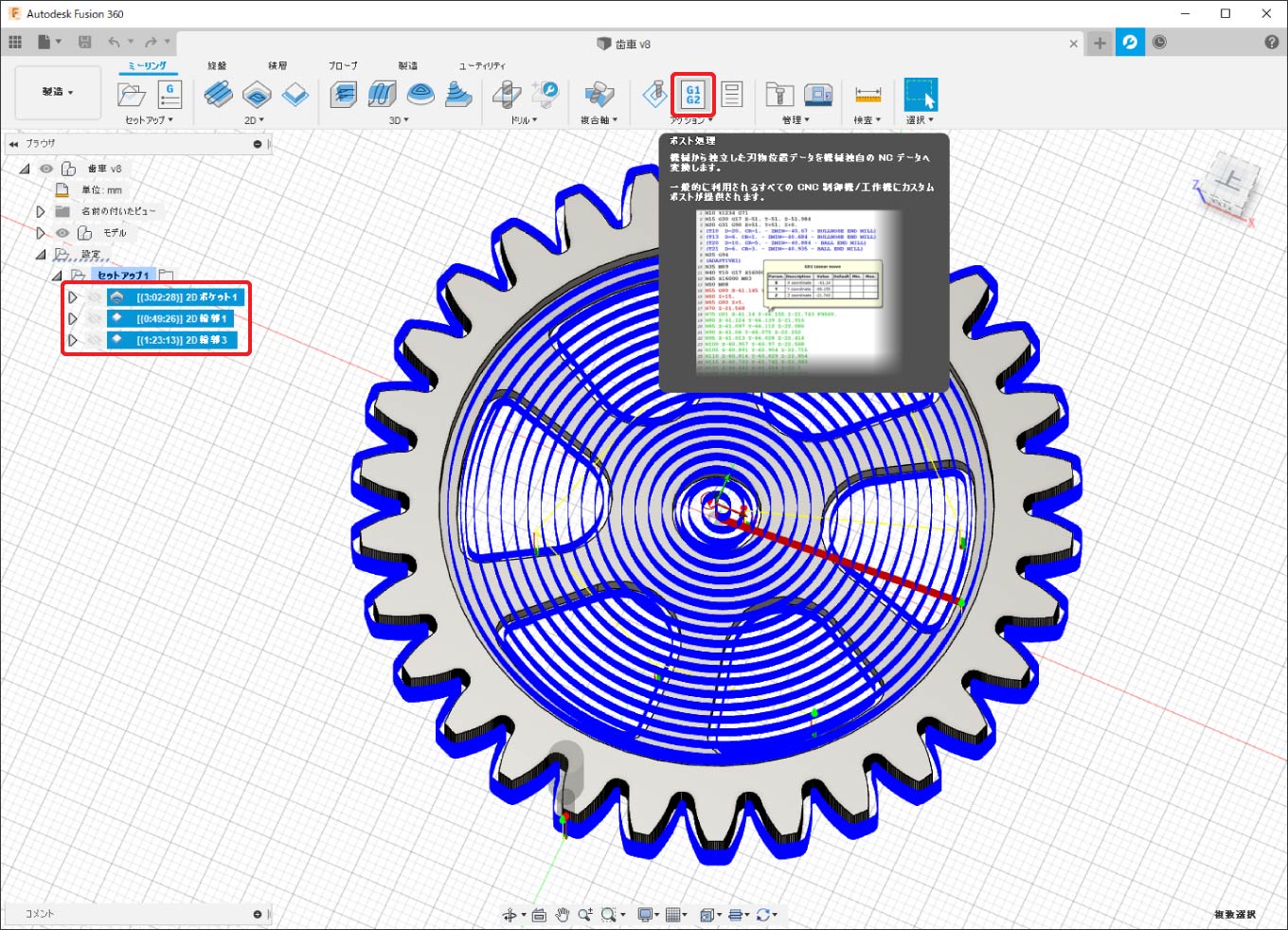Screen dimensions: 1288x930
Task: Toggle visibility of 歯車 v8 root
Action: point(45,169)
